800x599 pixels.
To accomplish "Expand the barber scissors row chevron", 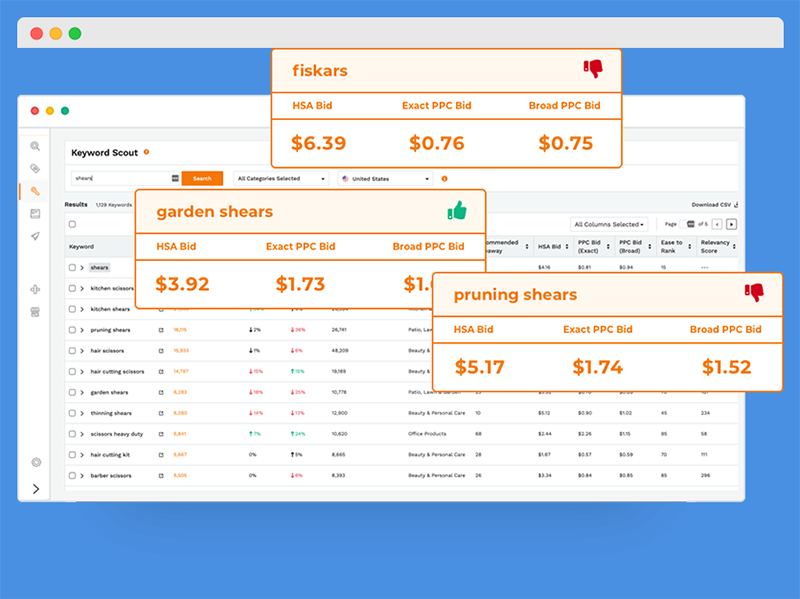I will (82, 476).
